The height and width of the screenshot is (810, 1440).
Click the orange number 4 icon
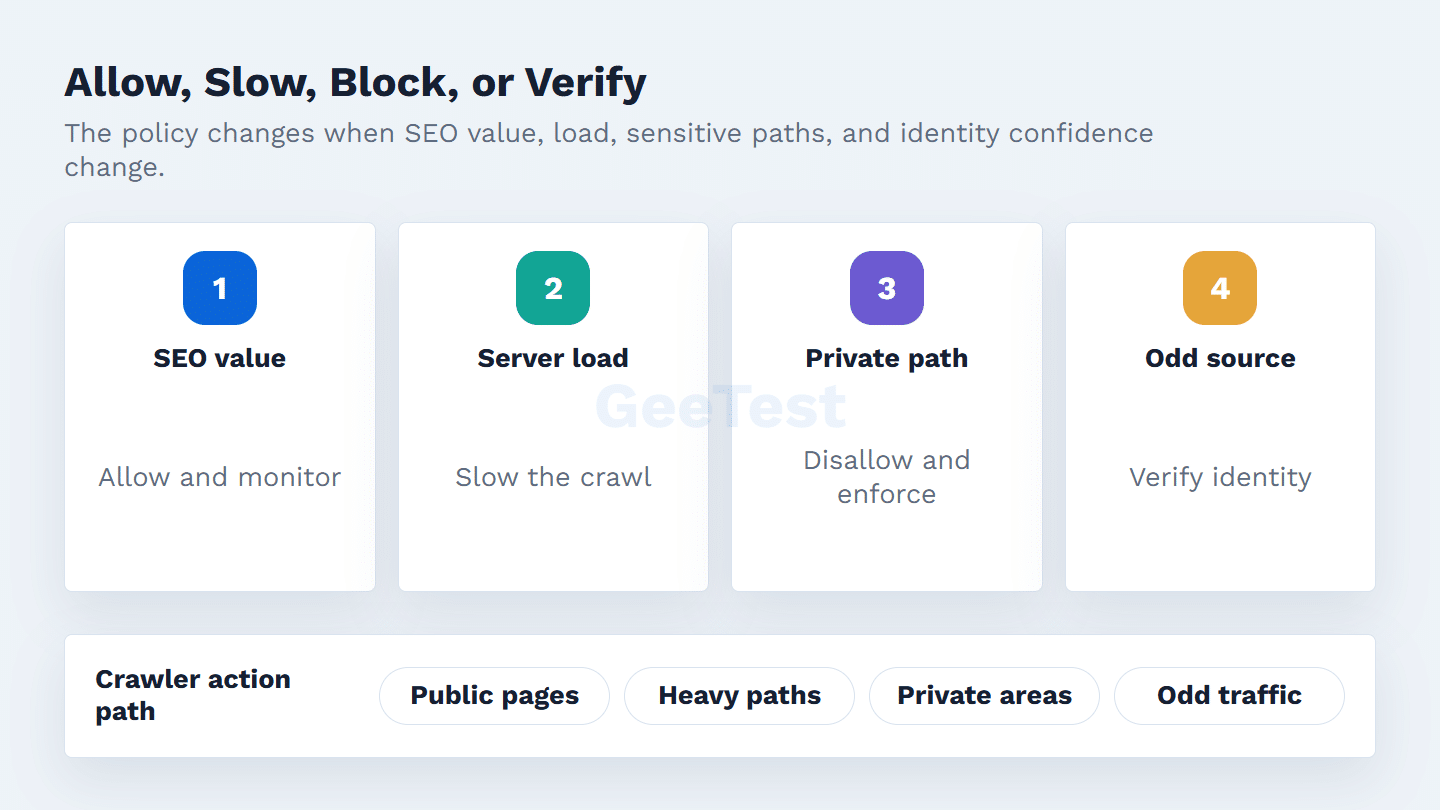point(1220,288)
